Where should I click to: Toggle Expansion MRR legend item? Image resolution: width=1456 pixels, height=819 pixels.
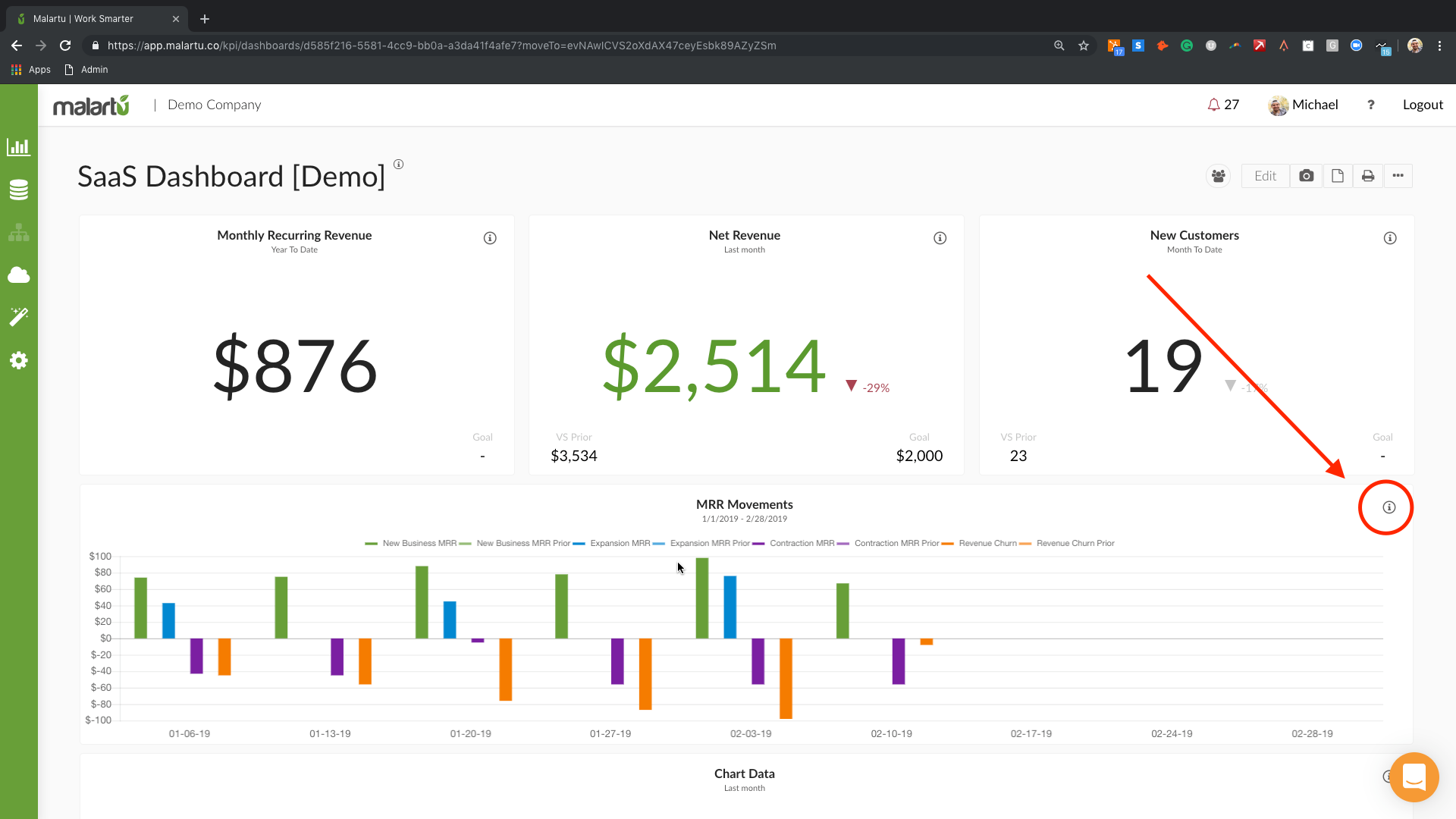click(x=611, y=543)
